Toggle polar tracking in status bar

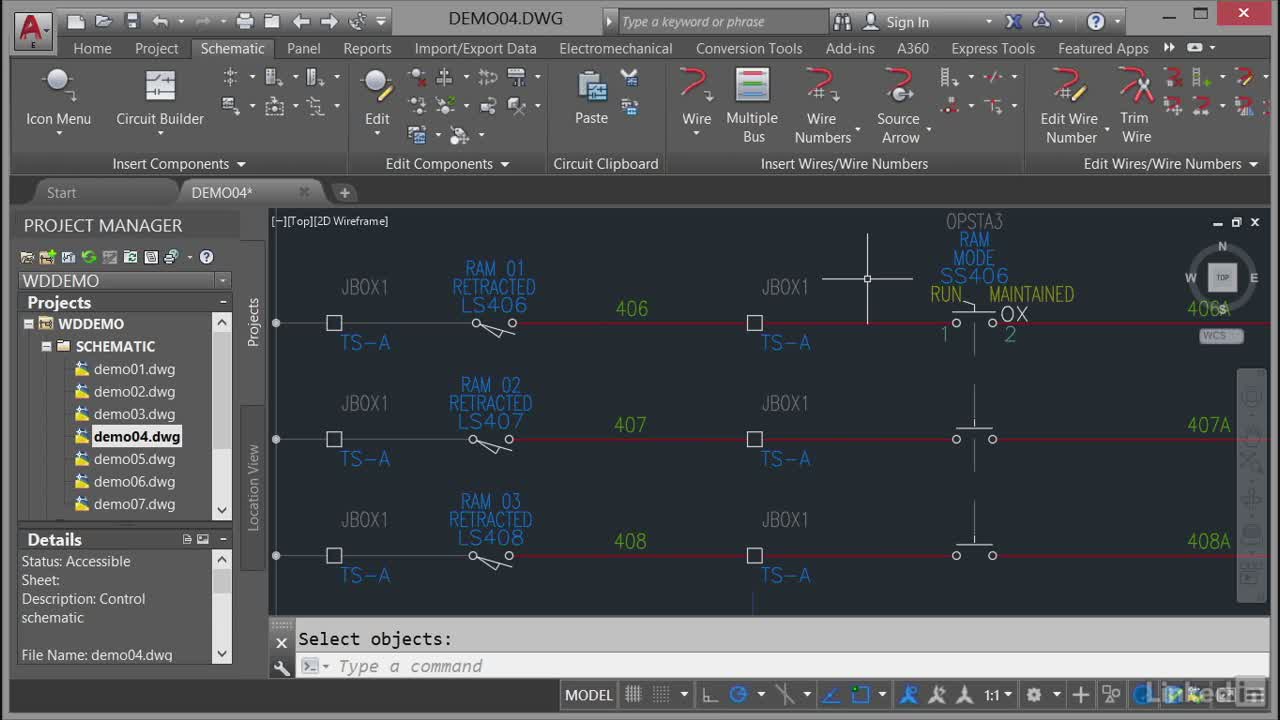[x=739, y=695]
